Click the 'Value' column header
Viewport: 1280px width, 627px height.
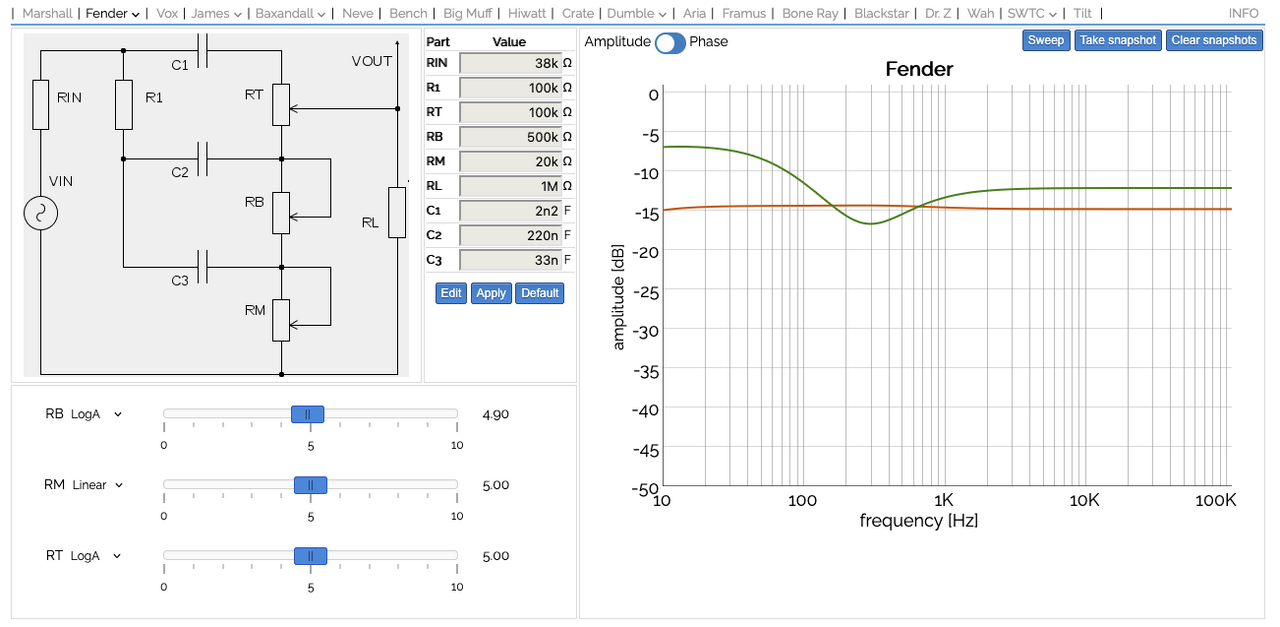coord(509,42)
